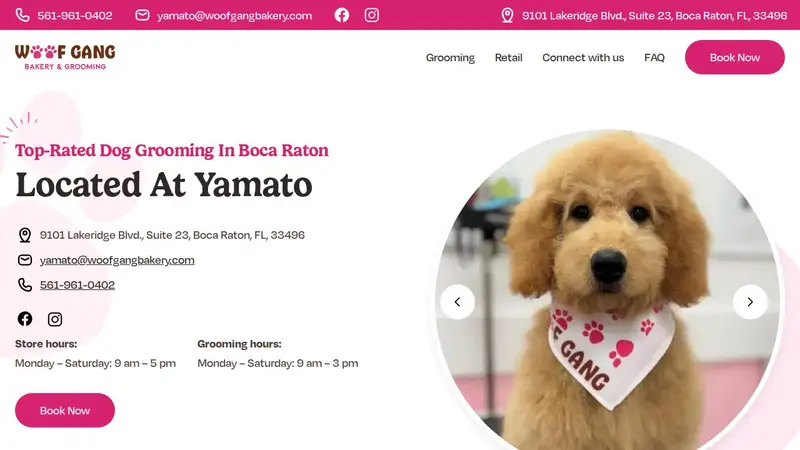Viewport: 800px width, 450px height.
Task: Click the underlined 561-961-0402 phone link
Action: coord(78,285)
